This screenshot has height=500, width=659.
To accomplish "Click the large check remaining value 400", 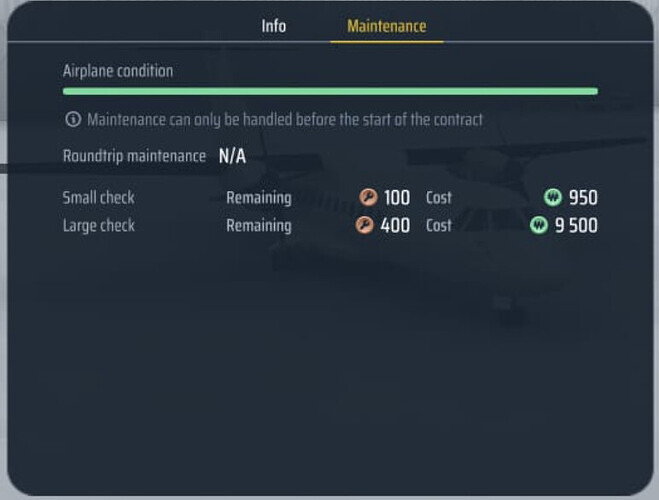I will click(395, 226).
